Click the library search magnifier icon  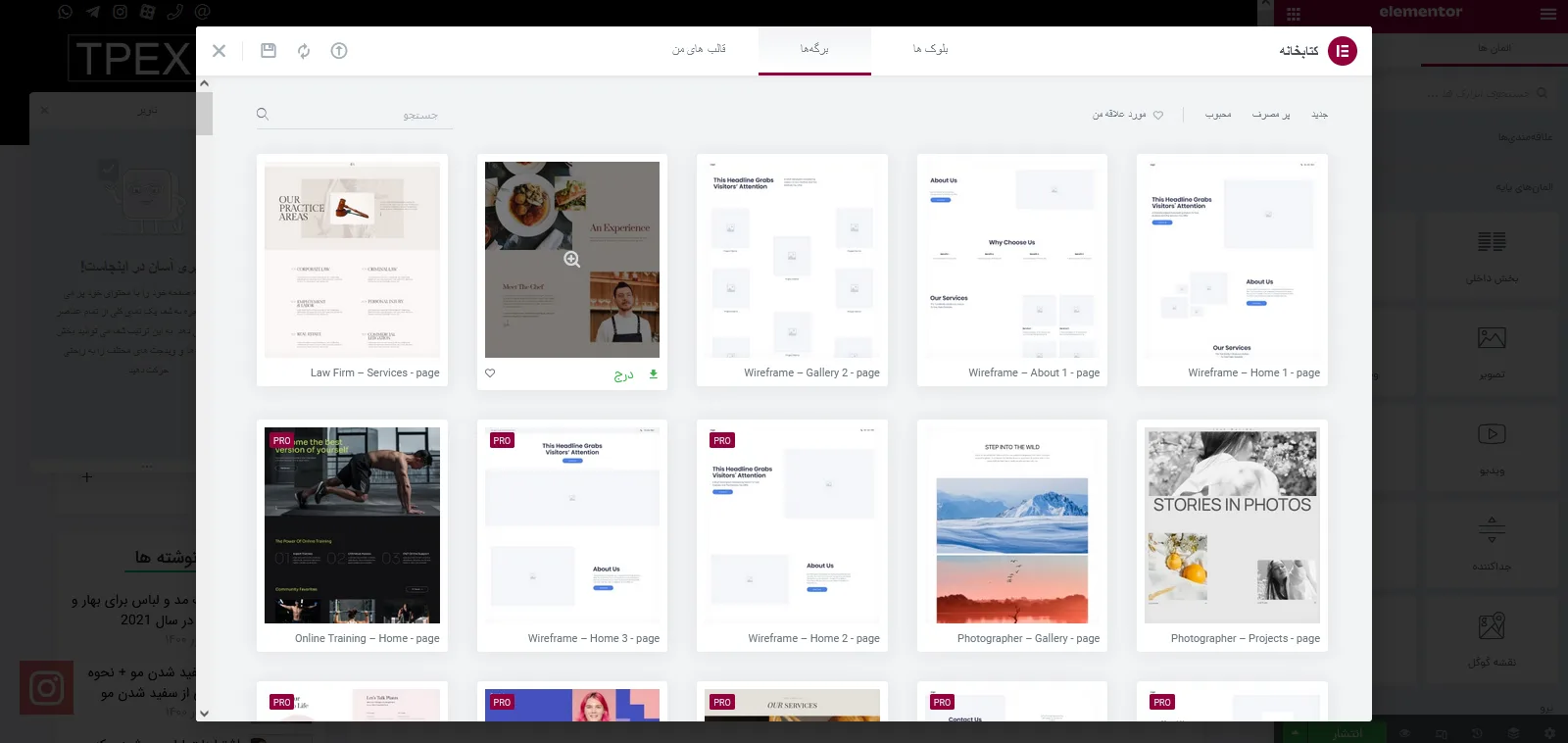(263, 114)
